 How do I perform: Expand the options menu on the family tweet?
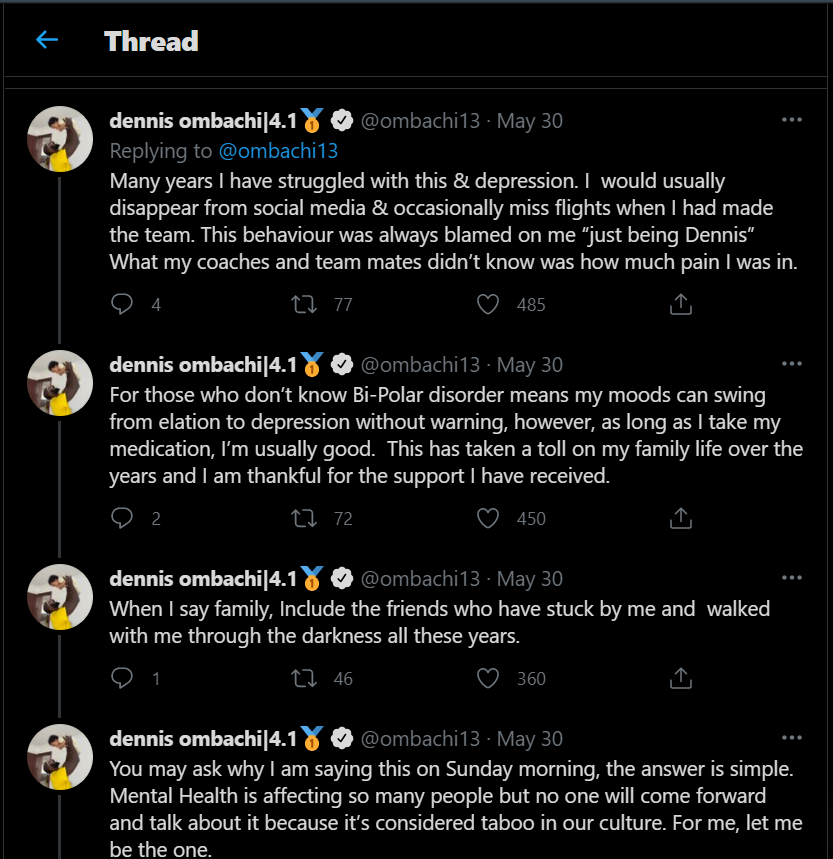coord(792,578)
